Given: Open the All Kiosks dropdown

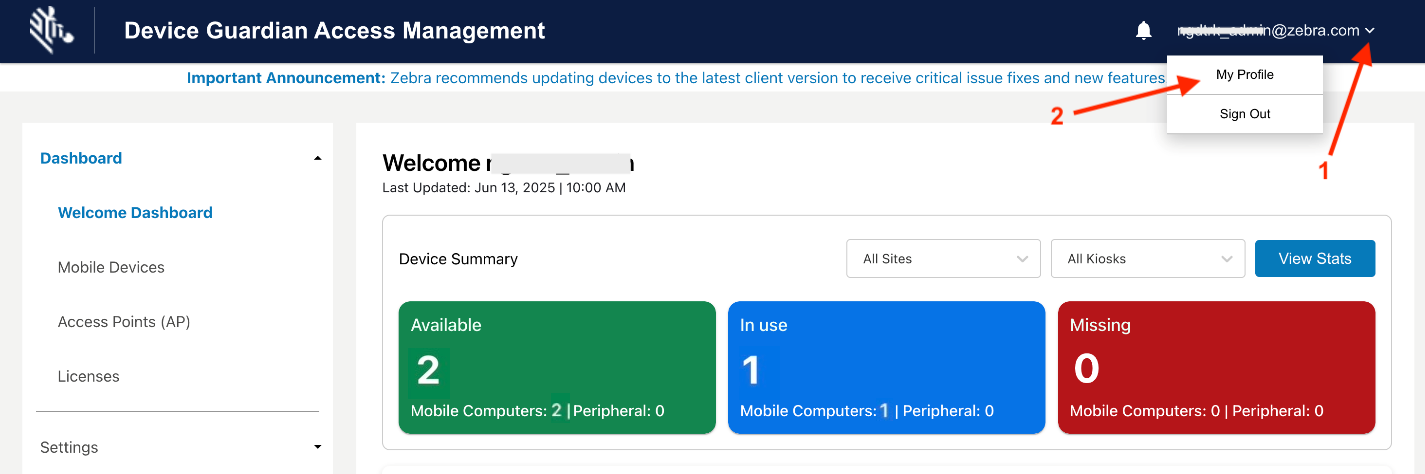Looking at the screenshot, I should tap(1147, 259).
